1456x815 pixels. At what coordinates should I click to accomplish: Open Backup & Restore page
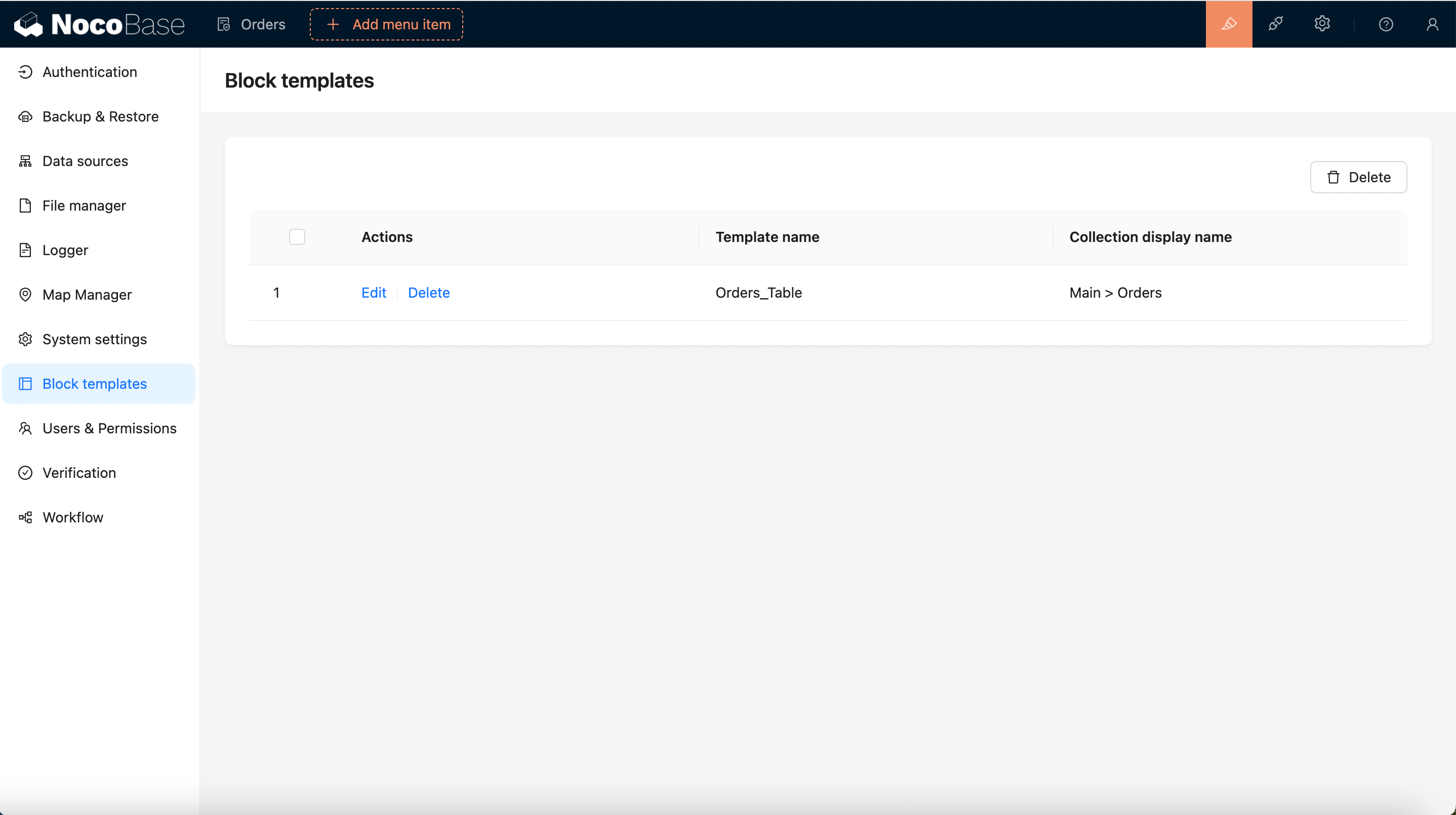point(100,116)
